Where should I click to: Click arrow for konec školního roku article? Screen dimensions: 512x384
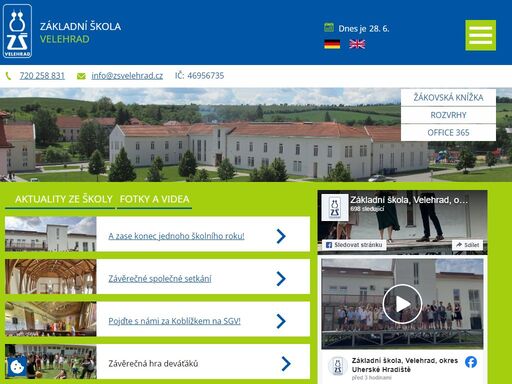281,236
